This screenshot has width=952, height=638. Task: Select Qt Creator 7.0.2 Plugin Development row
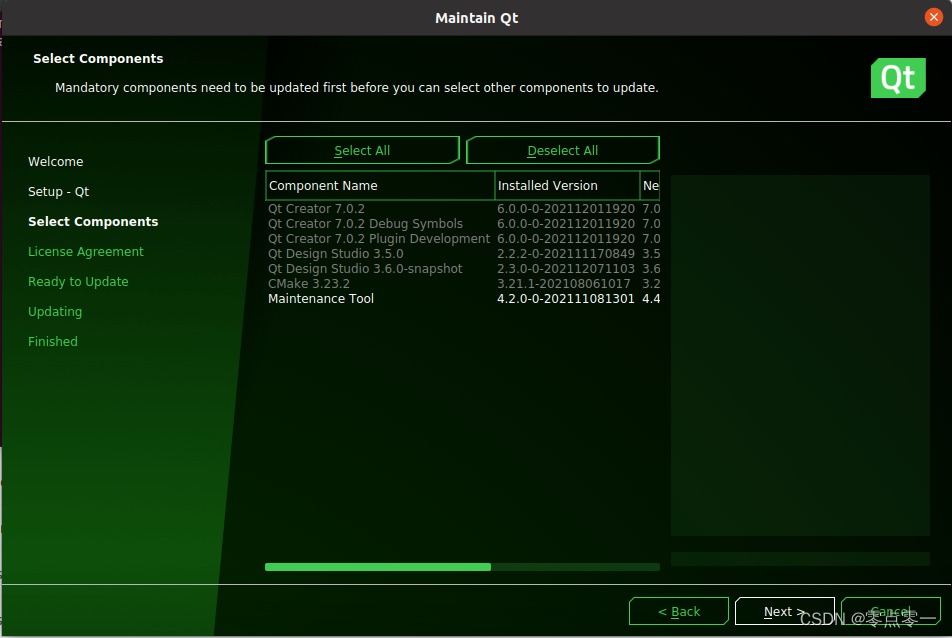(463, 239)
